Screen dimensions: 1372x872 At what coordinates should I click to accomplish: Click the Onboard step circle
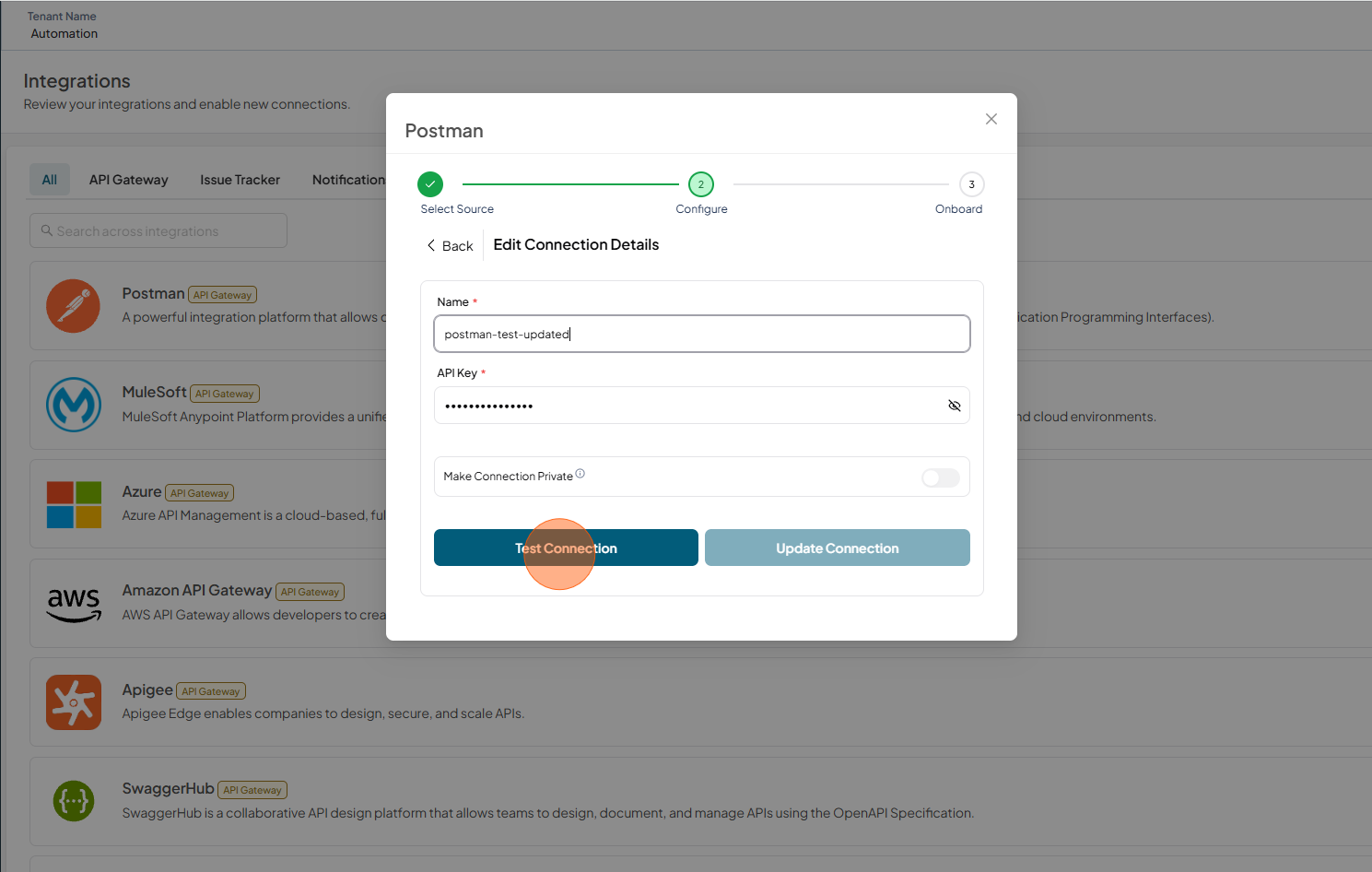(972, 184)
